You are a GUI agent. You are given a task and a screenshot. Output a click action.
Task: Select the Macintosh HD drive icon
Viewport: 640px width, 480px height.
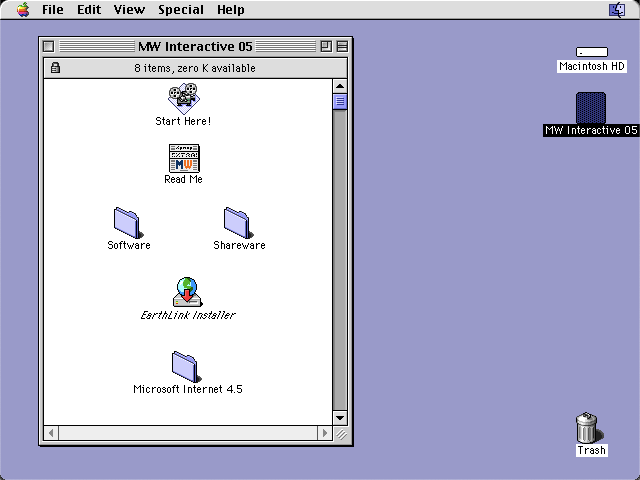click(591, 52)
